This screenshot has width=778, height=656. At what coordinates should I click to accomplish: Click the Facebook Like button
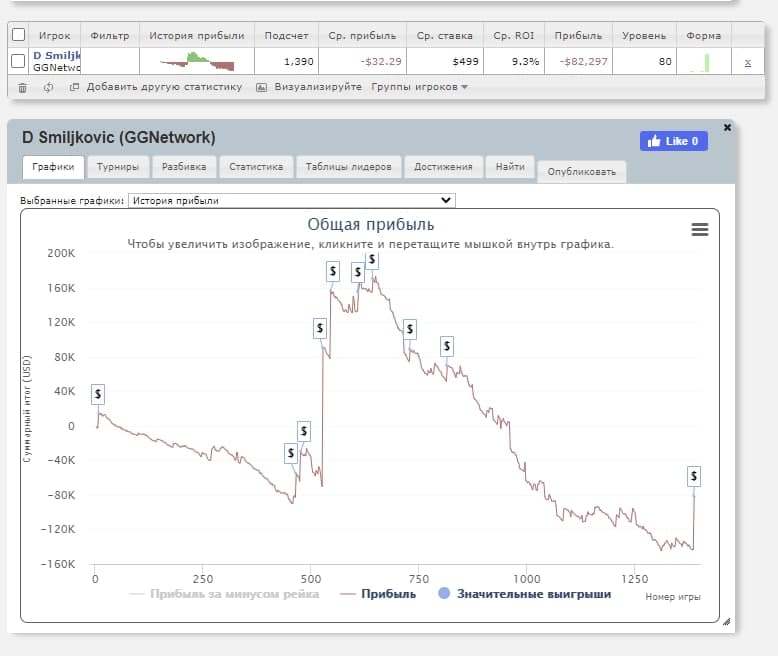click(x=673, y=141)
